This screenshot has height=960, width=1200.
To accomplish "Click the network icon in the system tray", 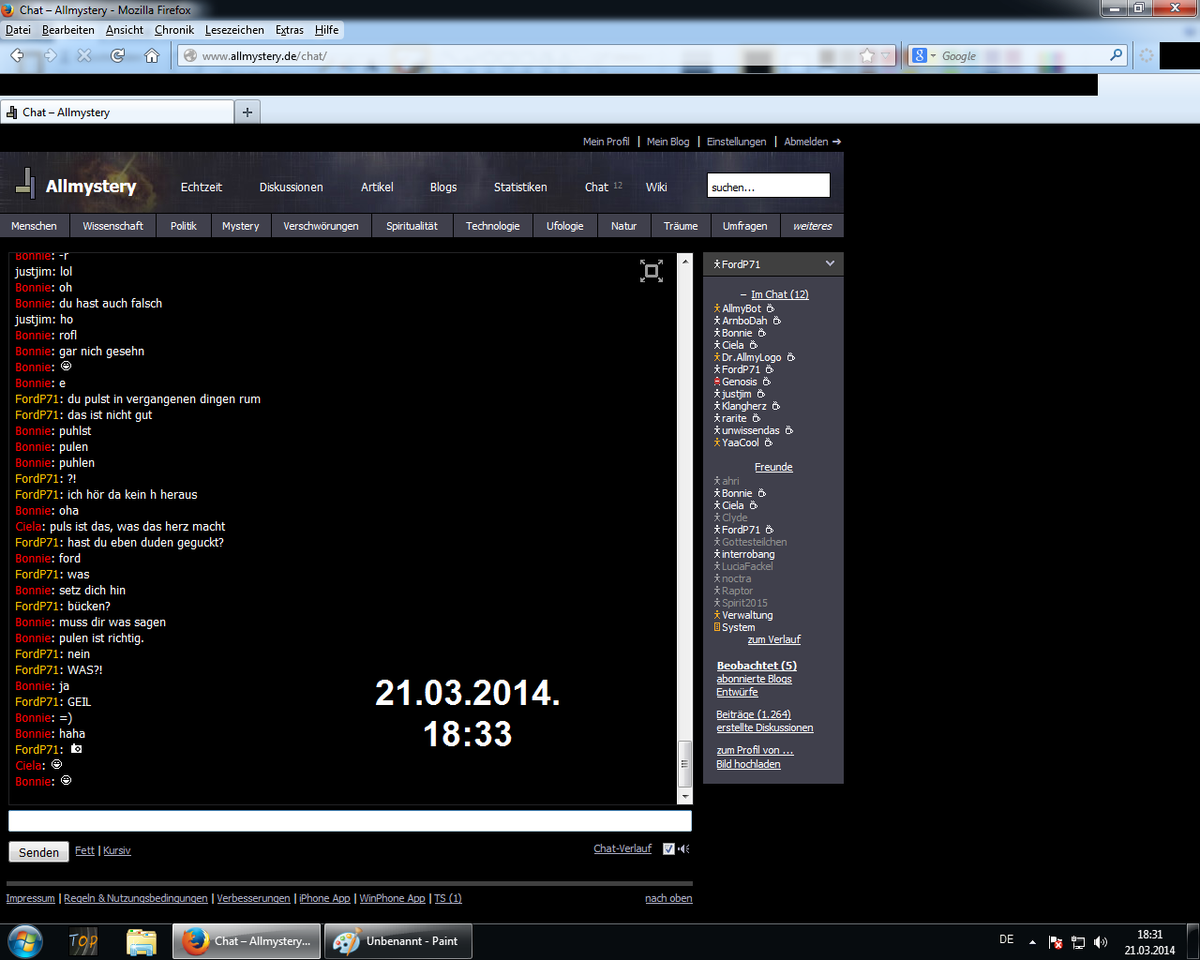I will click(x=1078, y=942).
